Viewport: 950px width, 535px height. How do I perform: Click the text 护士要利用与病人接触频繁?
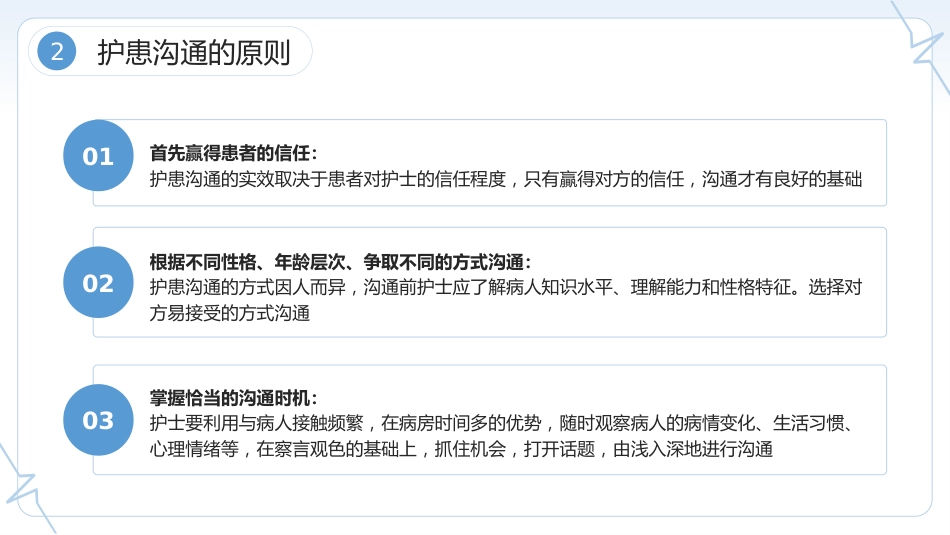pyautogui.click(x=256, y=423)
